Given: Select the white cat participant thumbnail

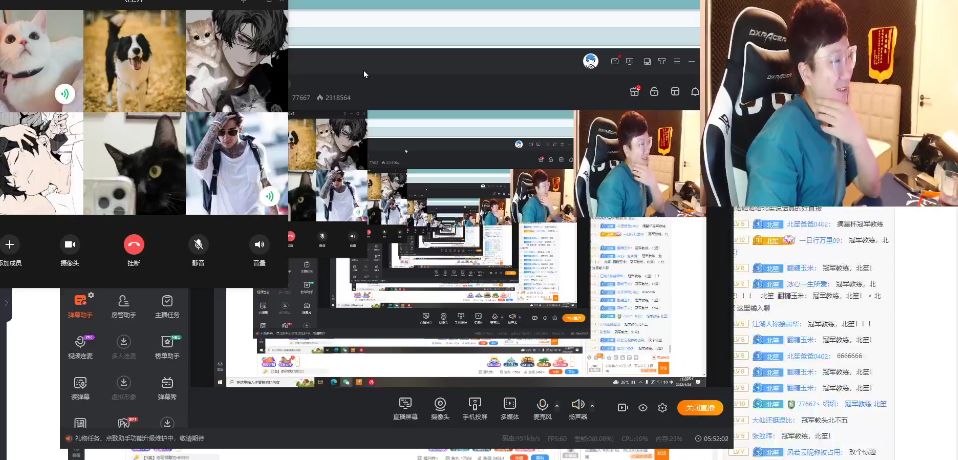Looking at the screenshot, I should click(x=41, y=60).
